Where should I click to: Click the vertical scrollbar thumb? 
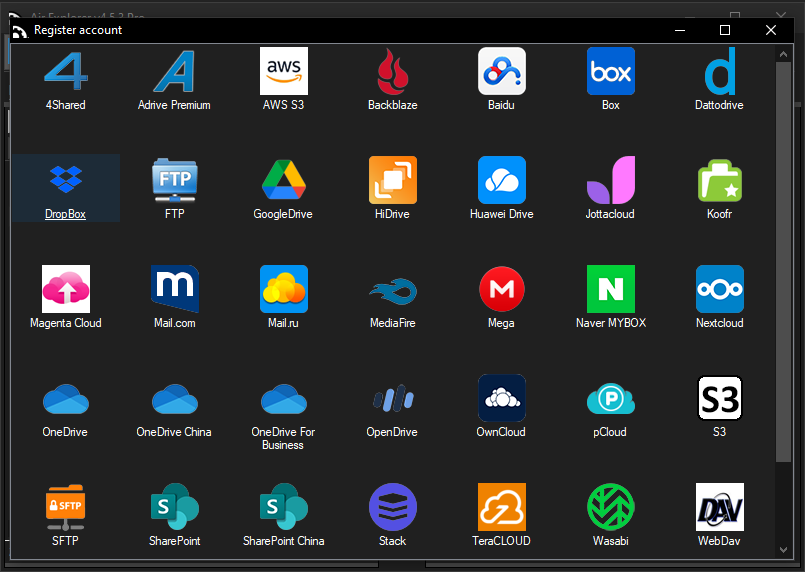pos(783,262)
